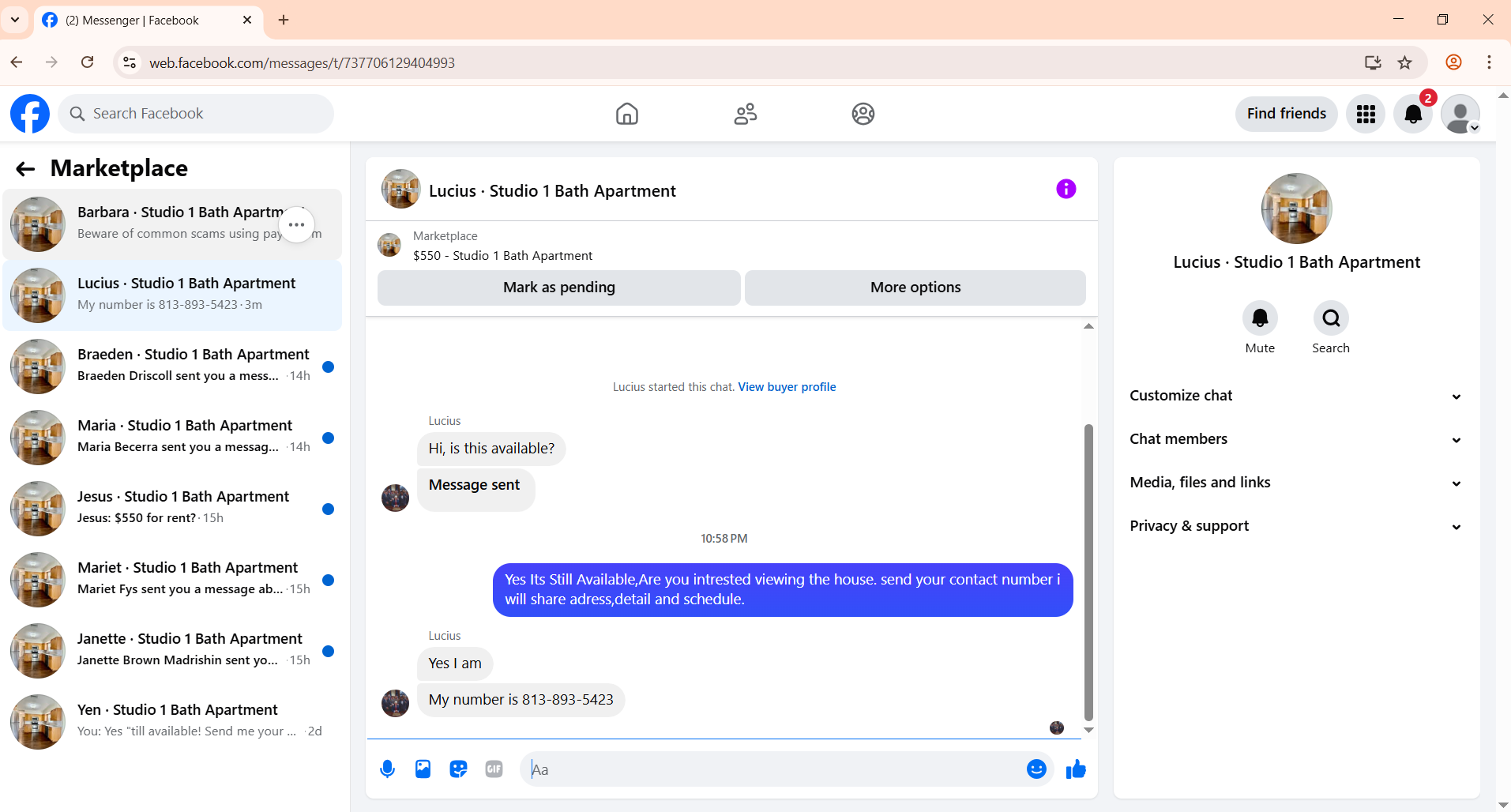Open the Facebook logo home link
Viewport: 1511px width, 812px height.
(30, 114)
